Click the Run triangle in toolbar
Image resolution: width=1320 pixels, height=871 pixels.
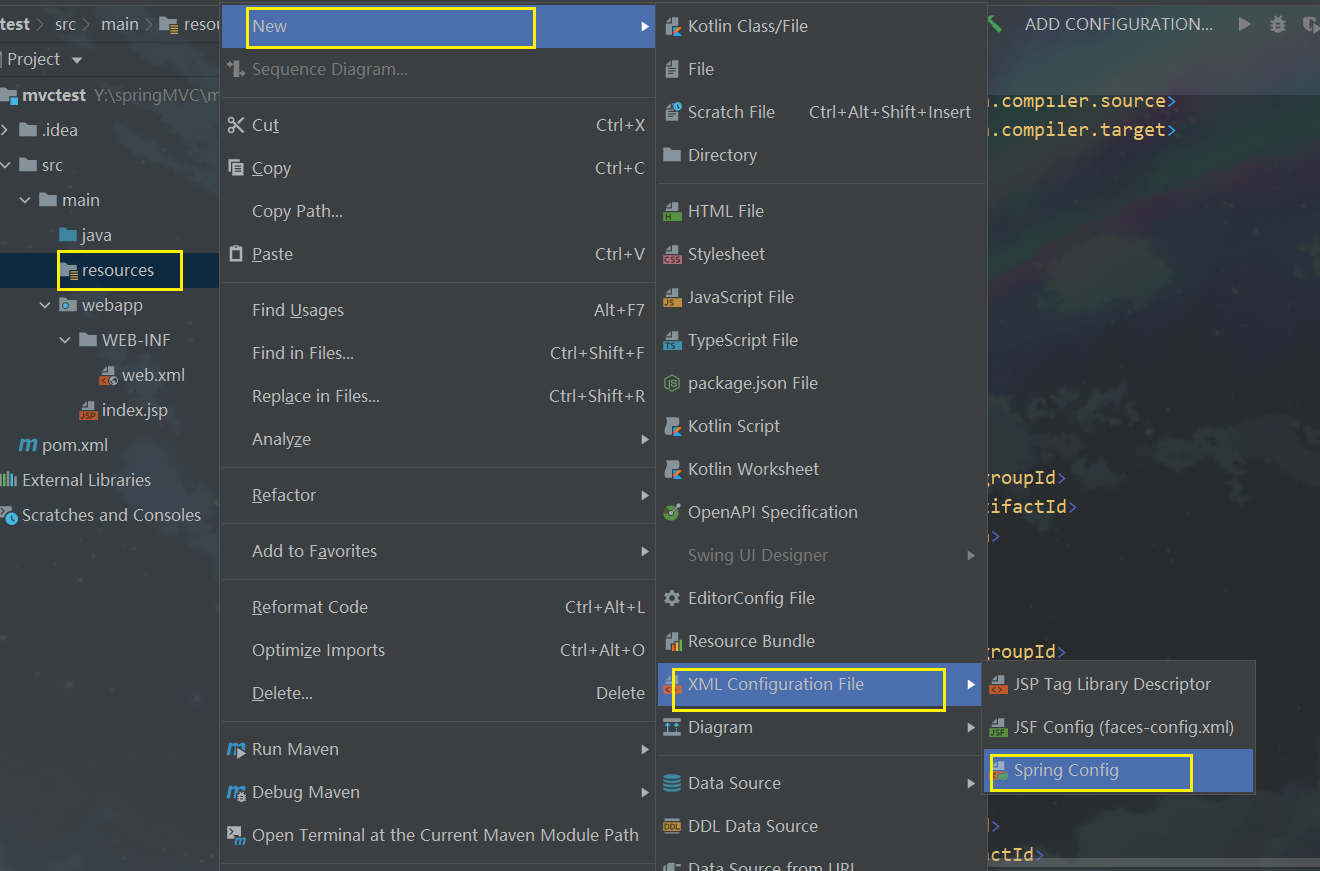pyautogui.click(x=1244, y=24)
